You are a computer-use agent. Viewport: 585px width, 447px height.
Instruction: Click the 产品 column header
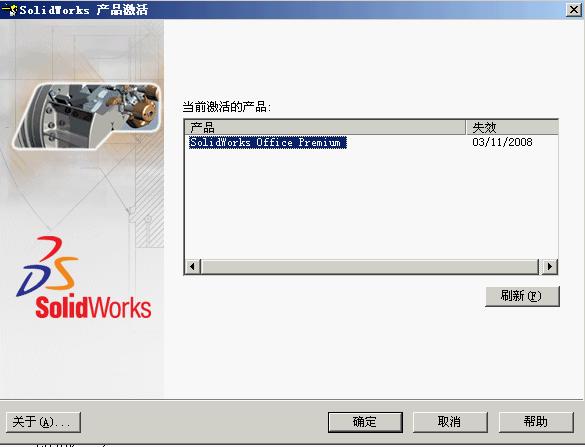tap(325, 127)
